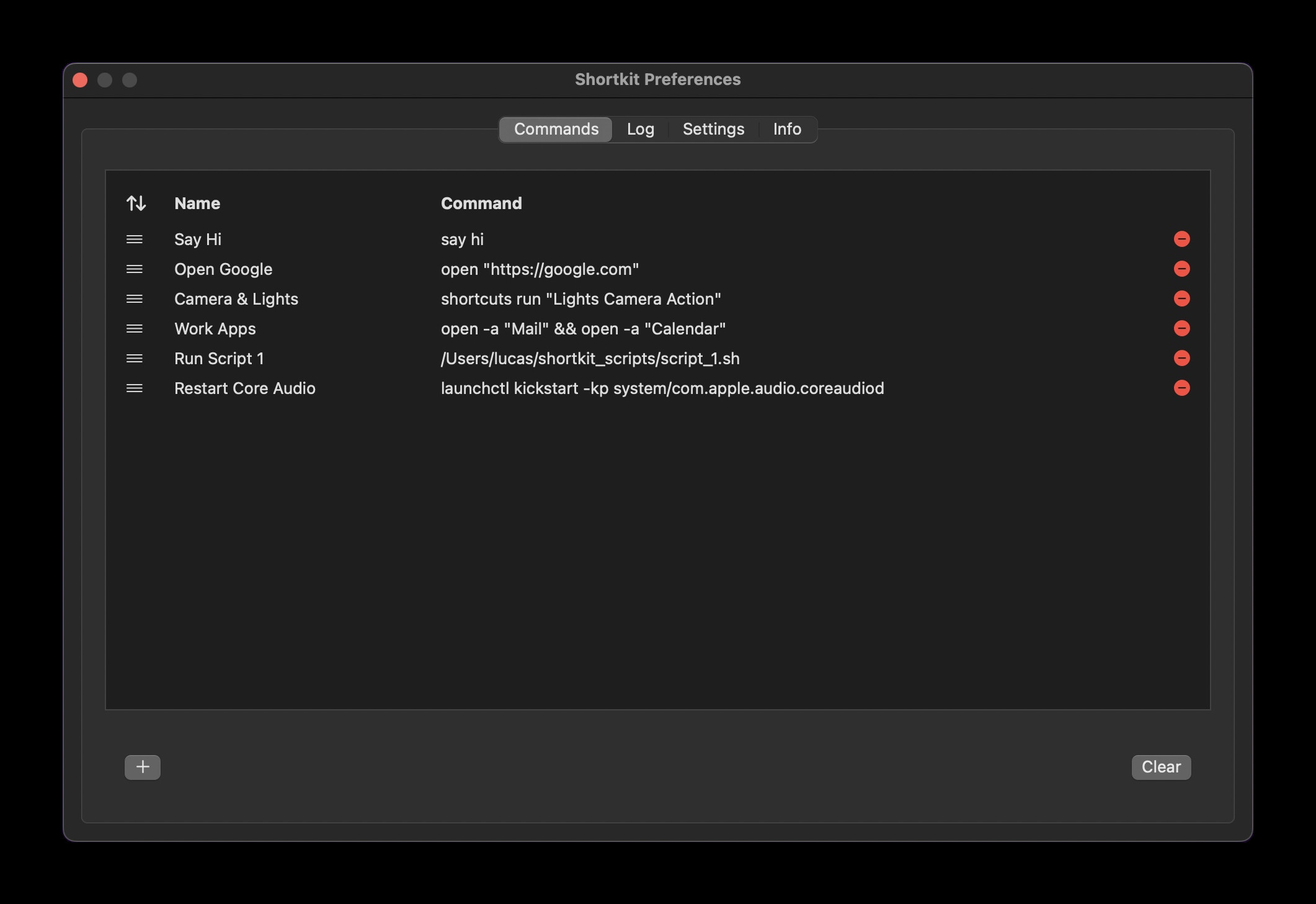Edit the Open Google name field
Screen dimensions: 1316x904
pyautogui.click(x=223, y=269)
